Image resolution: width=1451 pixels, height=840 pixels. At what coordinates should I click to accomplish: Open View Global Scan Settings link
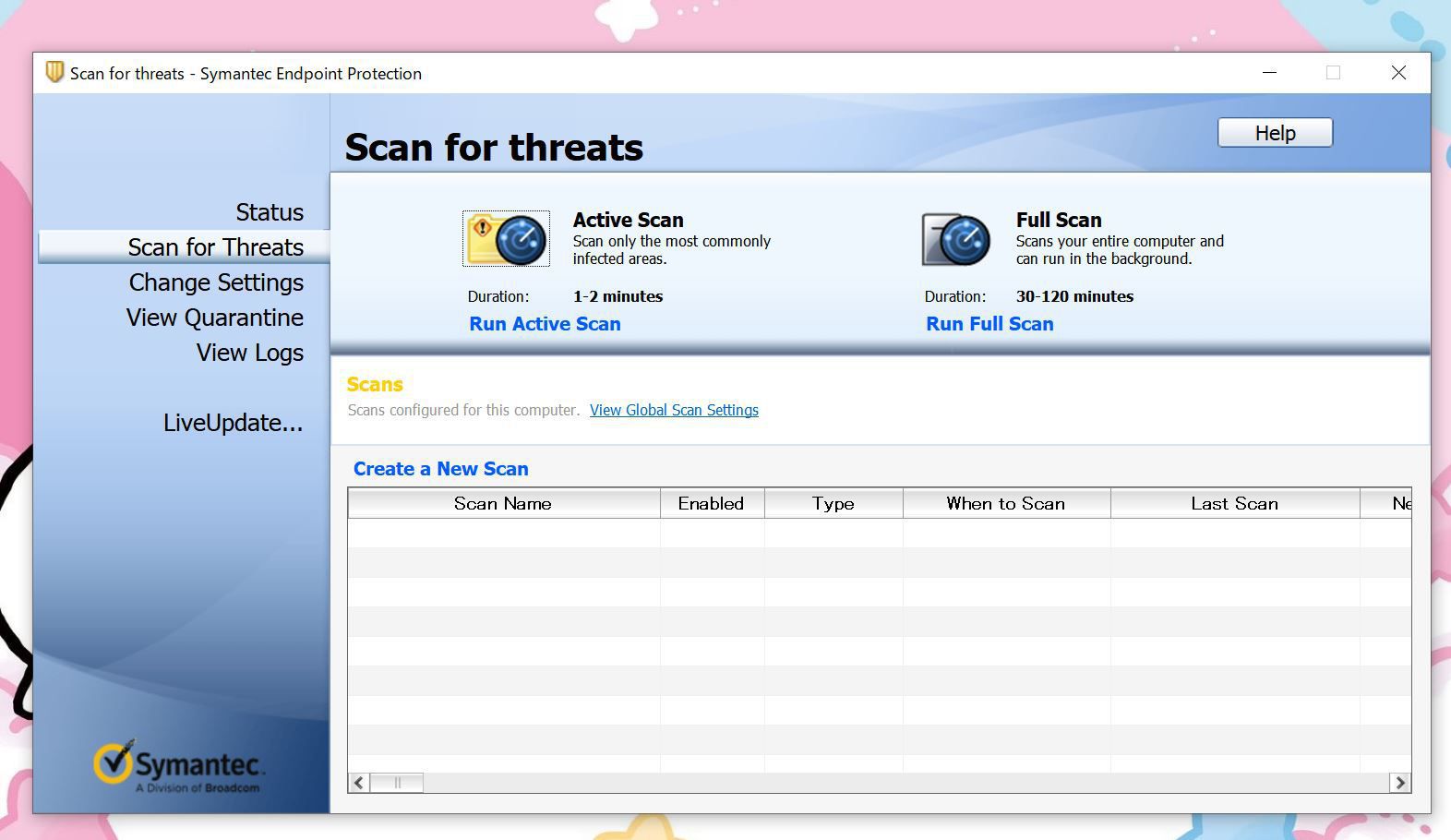[674, 410]
